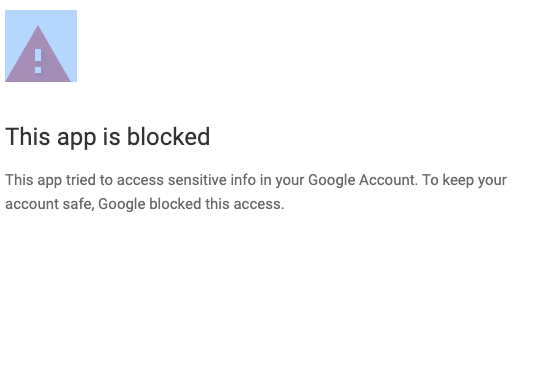Click the light blue square behind the warning icon
Screen dimensions: 547x372
41,46
